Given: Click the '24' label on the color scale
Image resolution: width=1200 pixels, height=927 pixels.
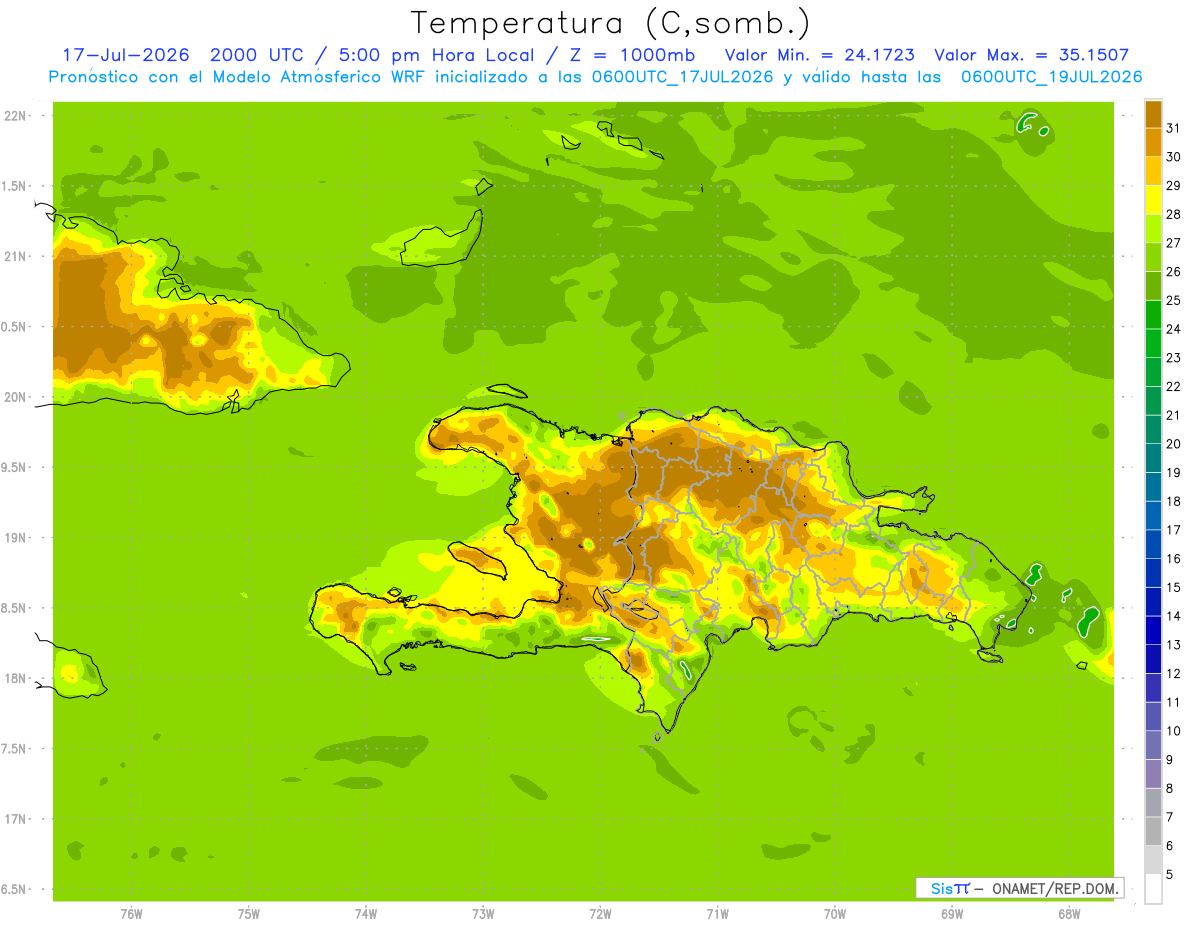Looking at the screenshot, I should 1174,328.
